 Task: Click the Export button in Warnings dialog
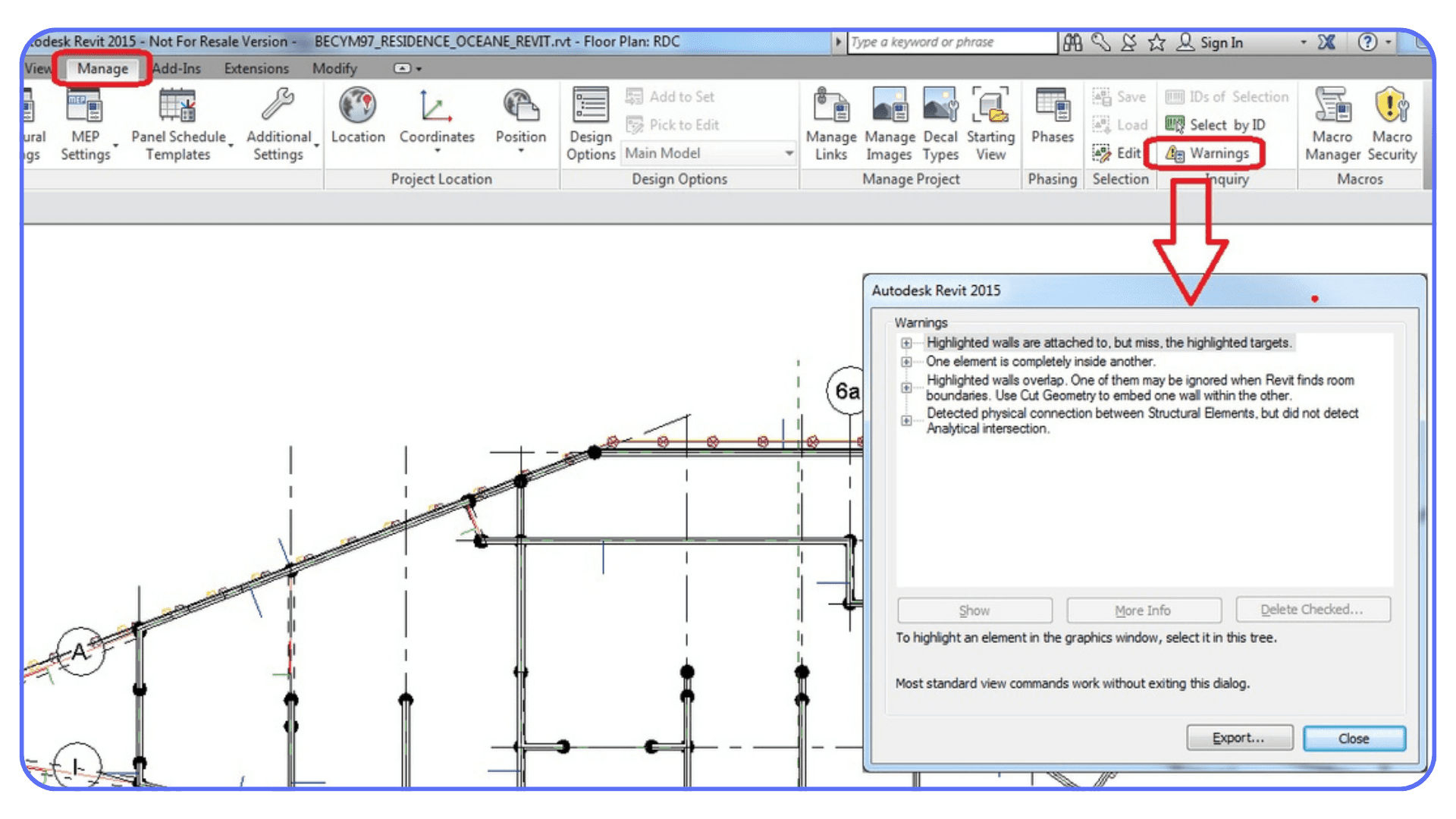[x=1239, y=737]
